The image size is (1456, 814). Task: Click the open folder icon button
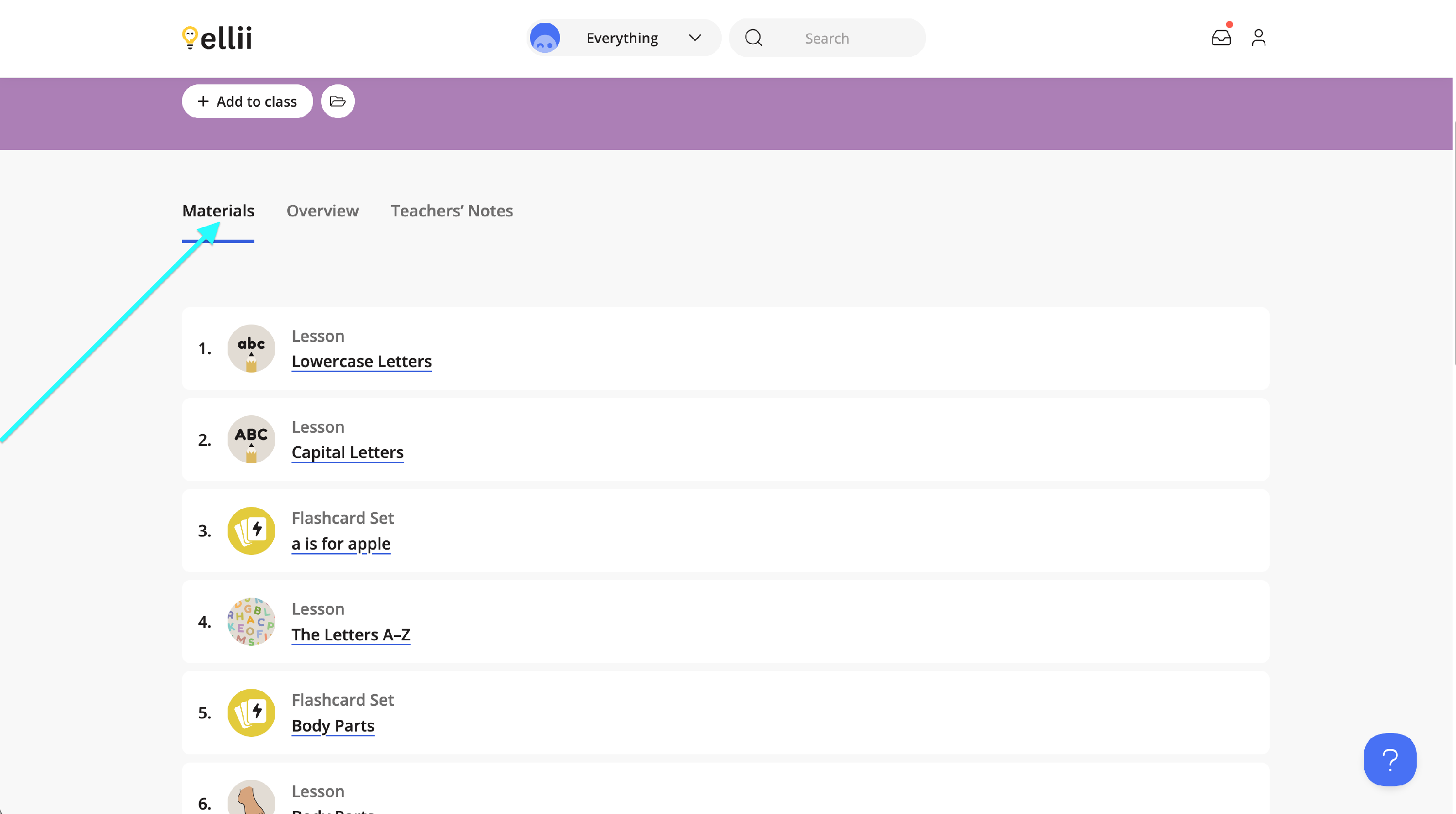[337, 101]
